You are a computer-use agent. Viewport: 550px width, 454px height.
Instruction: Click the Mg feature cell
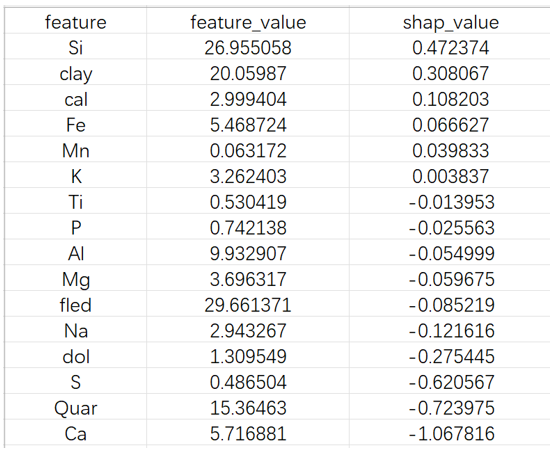[x=75, y=279]
